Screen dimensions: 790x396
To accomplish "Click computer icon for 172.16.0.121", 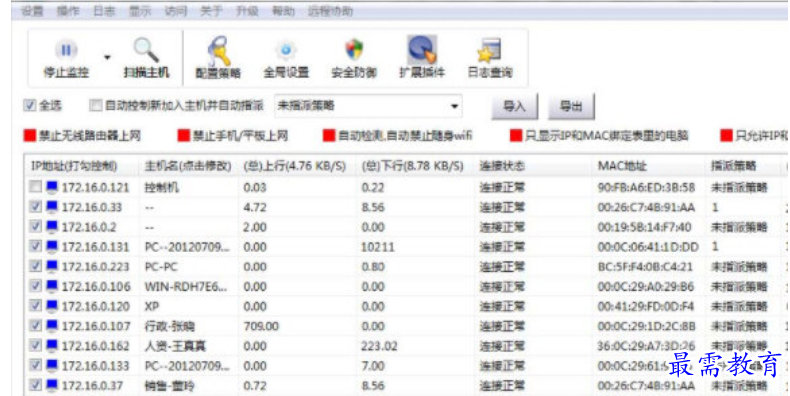I will tap(52, 187).
